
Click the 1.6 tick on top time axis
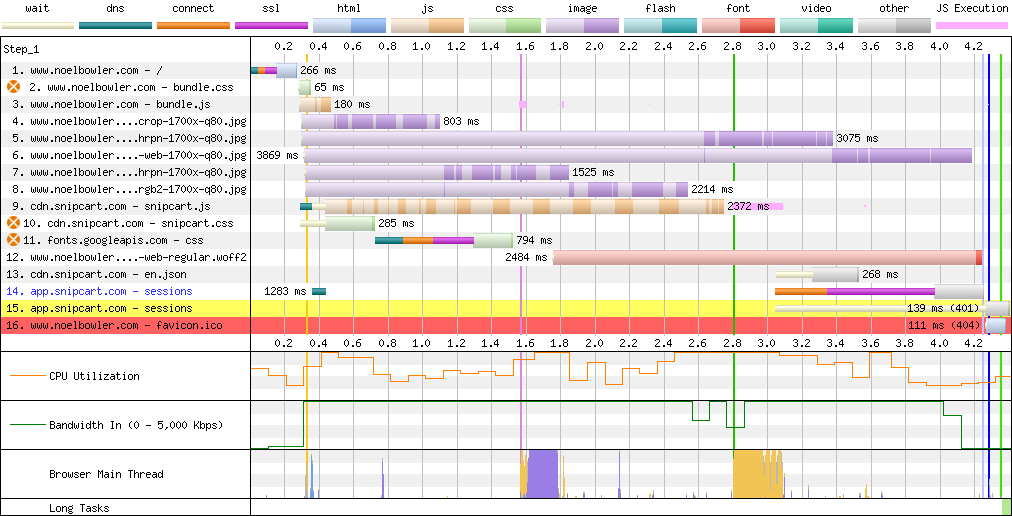coord(525,46)
